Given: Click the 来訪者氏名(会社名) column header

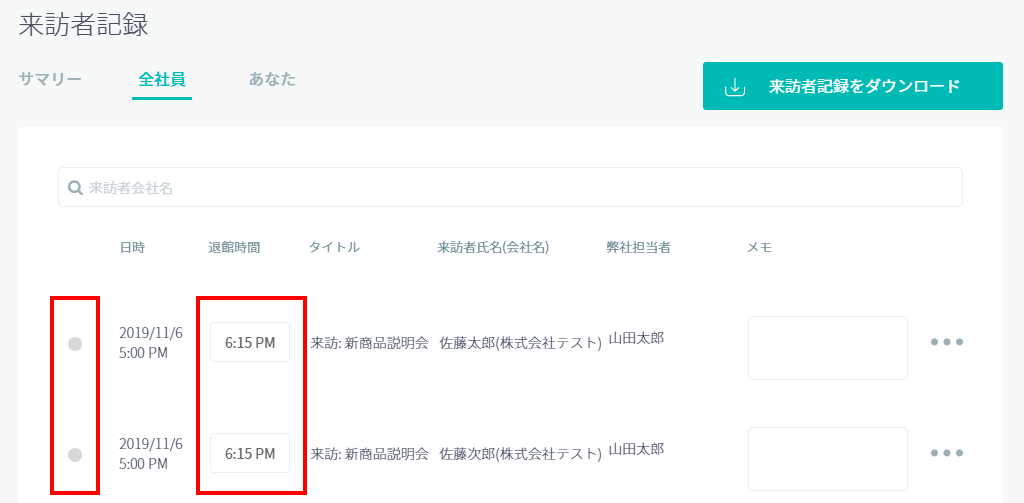Looking at the screenshot, I should (493, 248).
